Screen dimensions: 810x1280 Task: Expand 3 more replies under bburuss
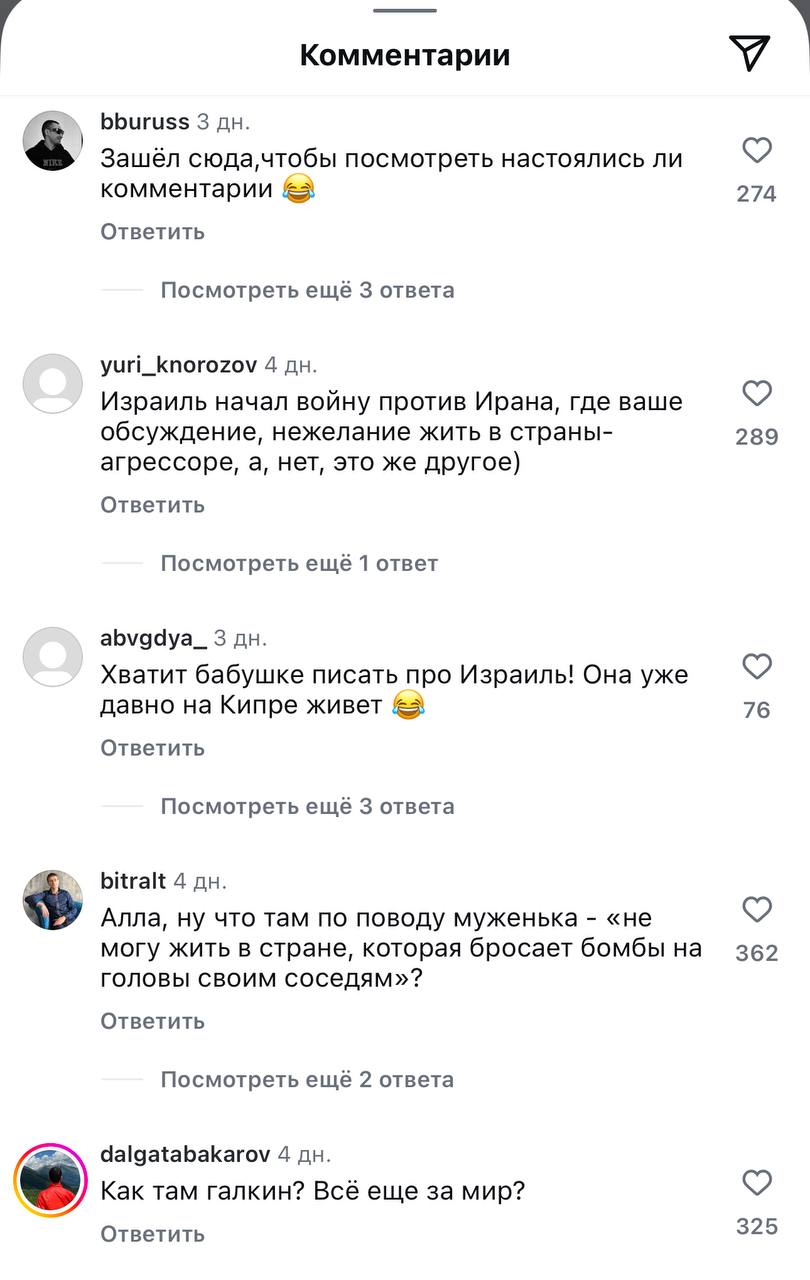[x=307, y=290]
